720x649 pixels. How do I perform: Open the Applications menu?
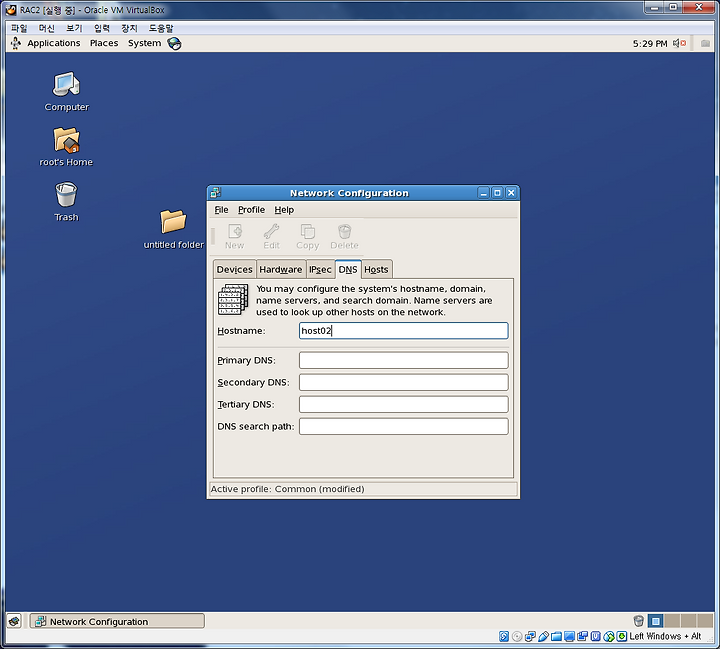coord(54,43)
